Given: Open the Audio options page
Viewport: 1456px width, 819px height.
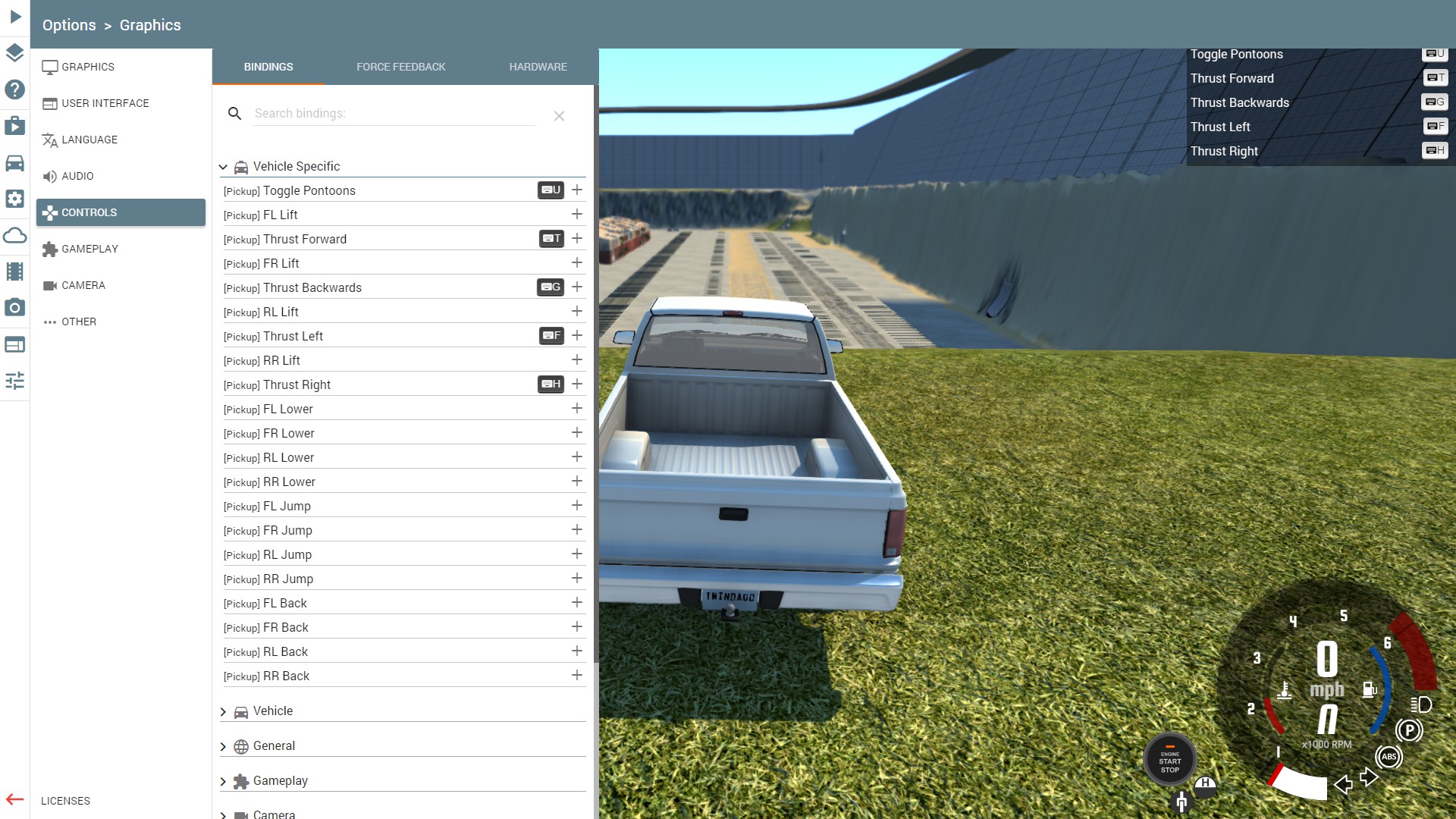Looking at the screenshot, I should click(x=121, y=176).
